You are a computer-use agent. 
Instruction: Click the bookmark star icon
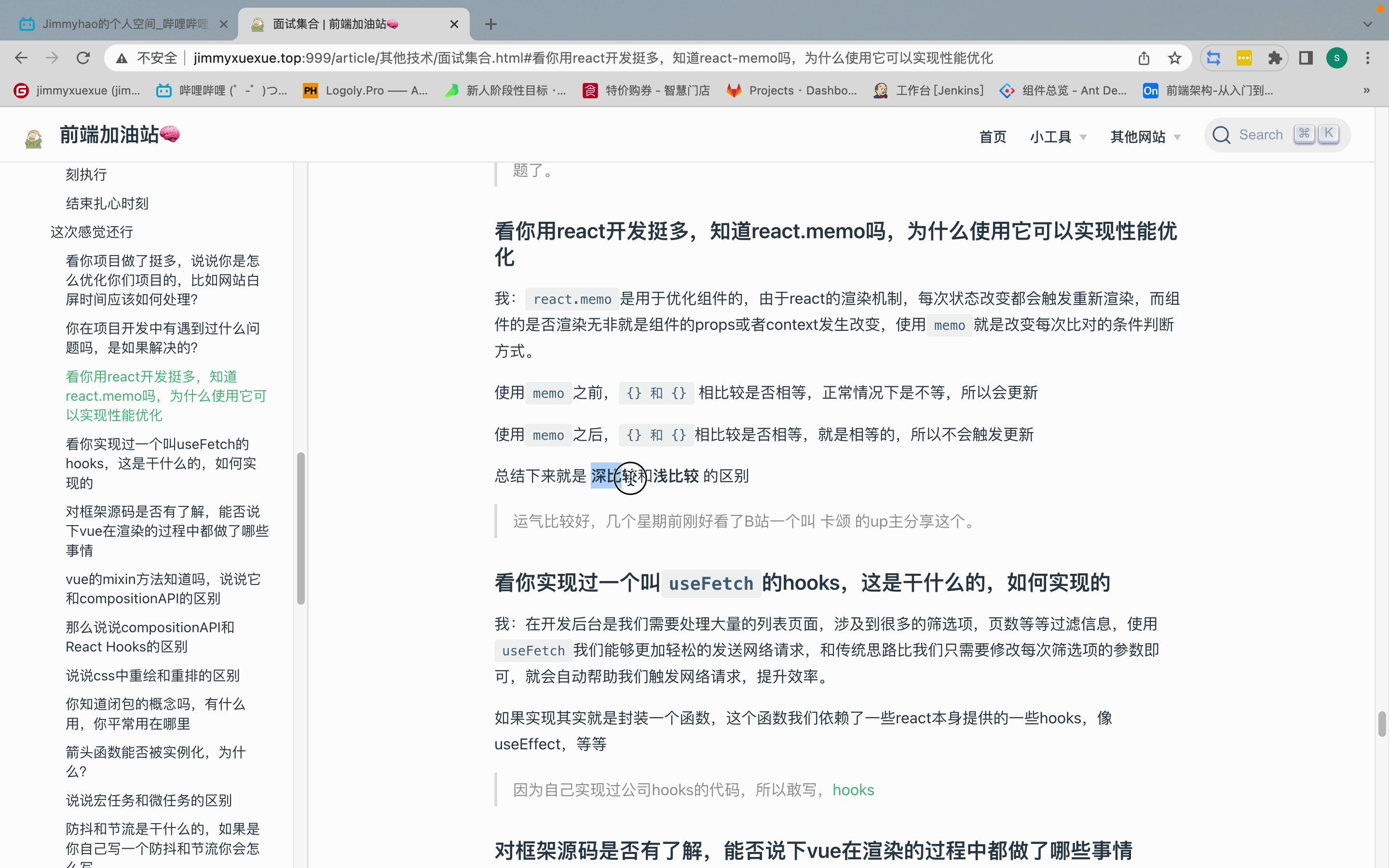1174,58
